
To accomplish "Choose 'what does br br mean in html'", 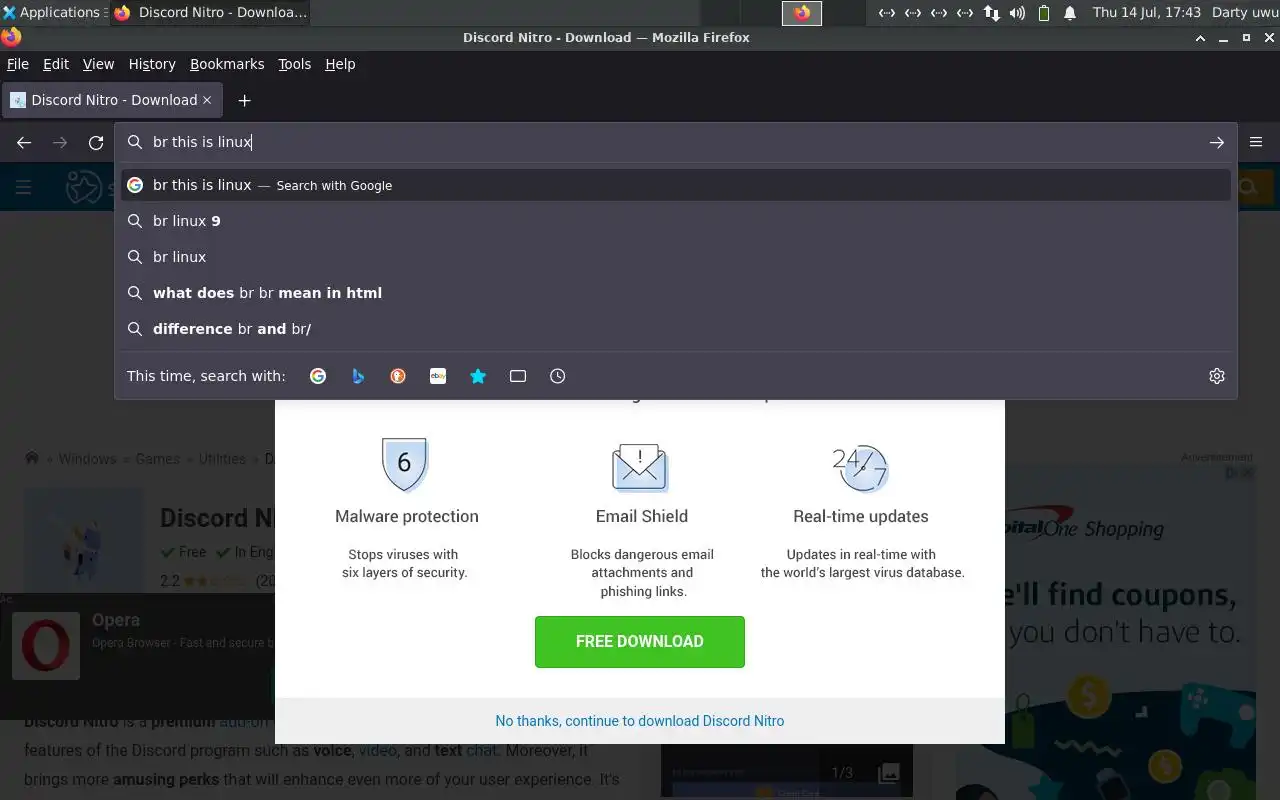I will 676,293.
